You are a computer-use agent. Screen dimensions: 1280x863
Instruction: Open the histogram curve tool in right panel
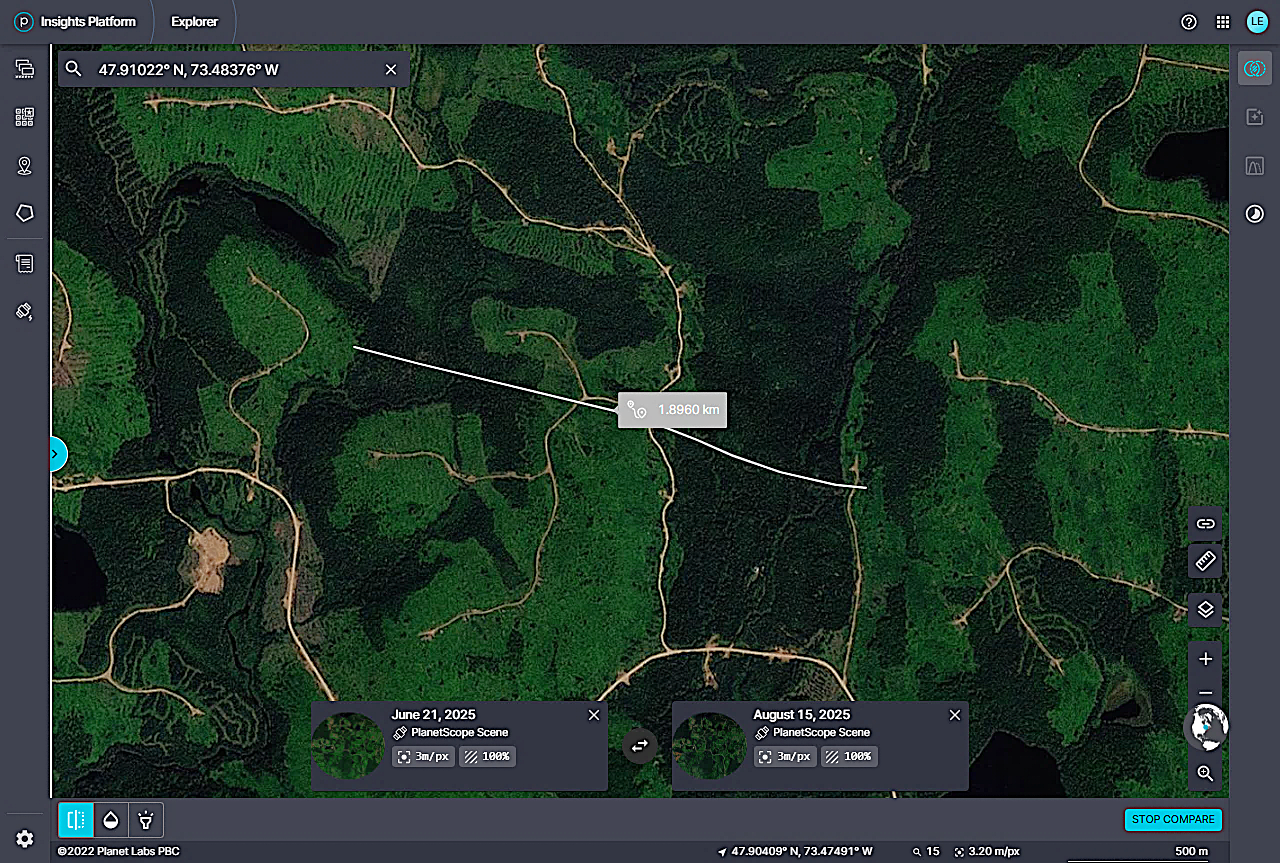click(1254, 166)
